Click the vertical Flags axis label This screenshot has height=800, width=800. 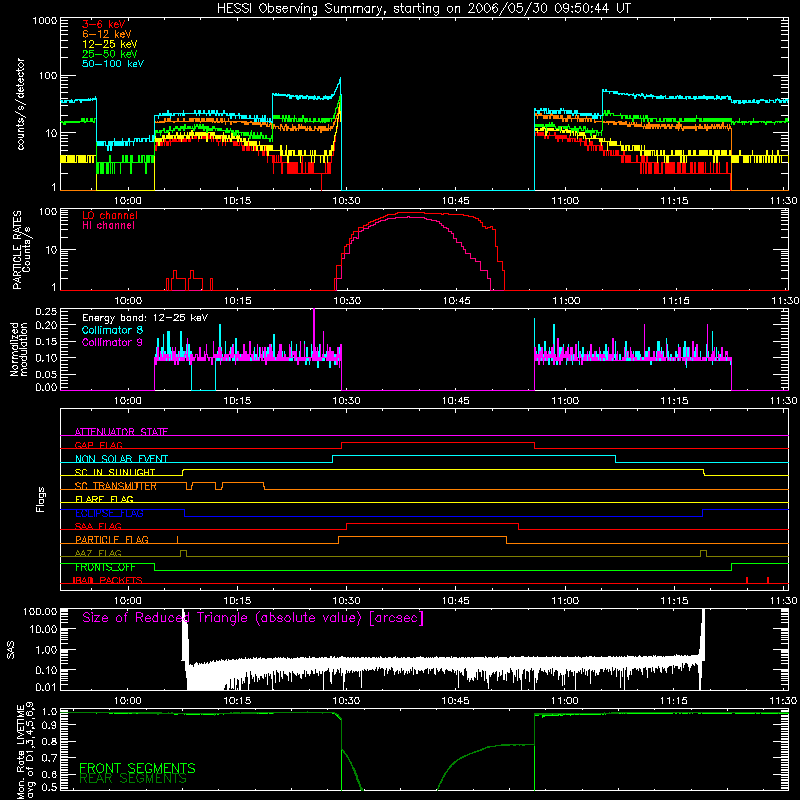[x=41, y=499]
